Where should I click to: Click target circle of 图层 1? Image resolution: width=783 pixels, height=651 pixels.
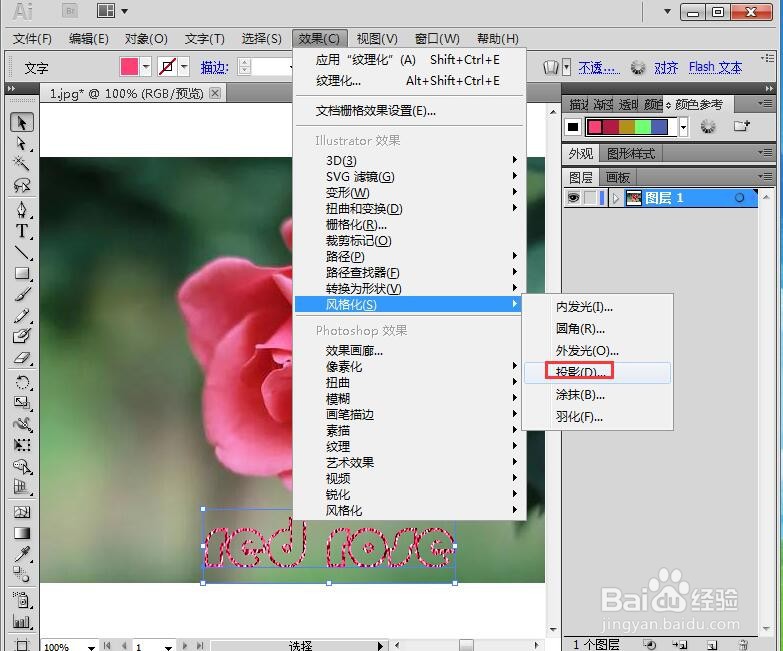tap(739, 198)
